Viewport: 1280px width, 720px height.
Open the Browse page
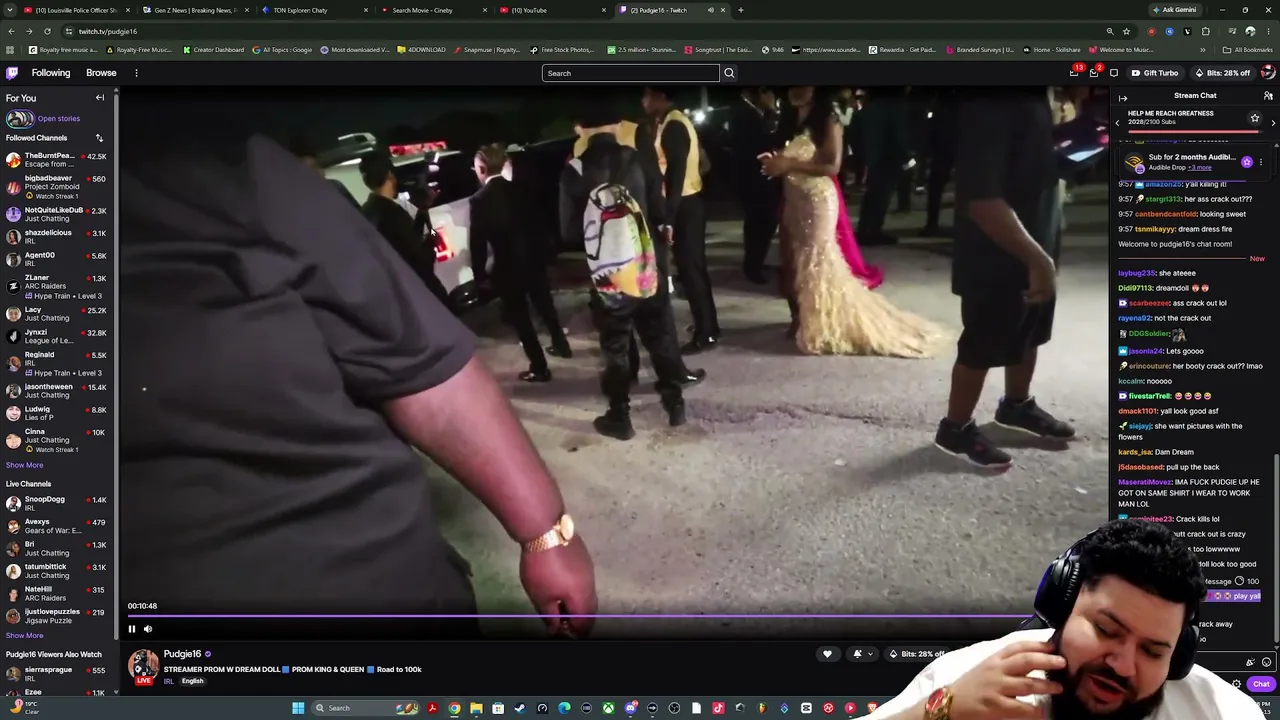click(101, 73)
